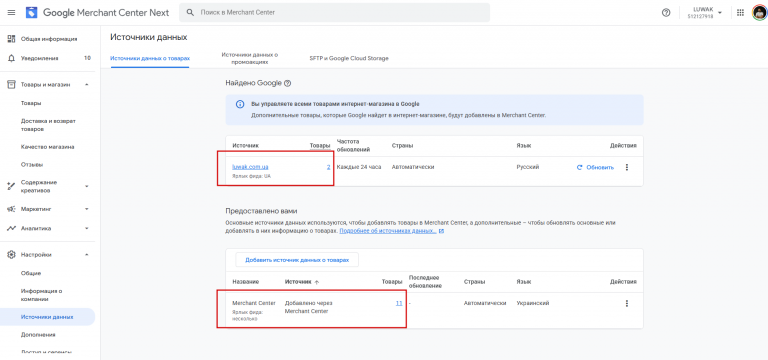768x360 pixels.
Task: Collapse the Настройки section
Action: tap(87, 255)
